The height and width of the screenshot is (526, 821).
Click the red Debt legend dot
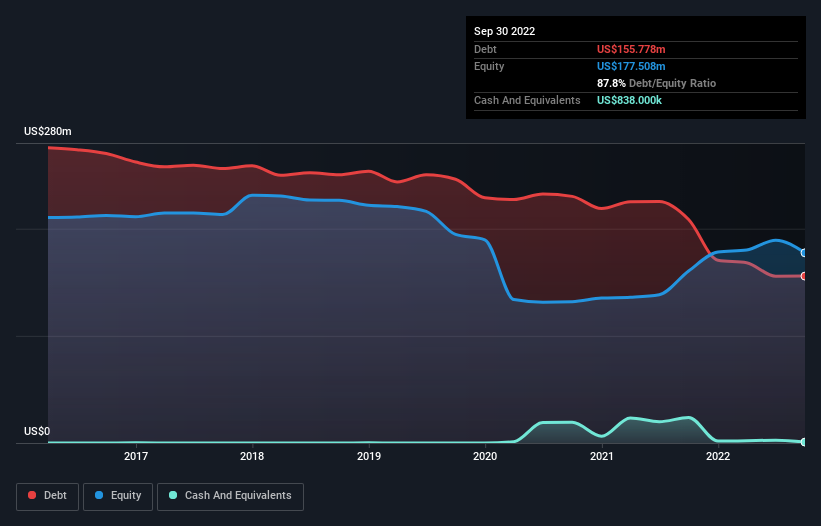32,495
